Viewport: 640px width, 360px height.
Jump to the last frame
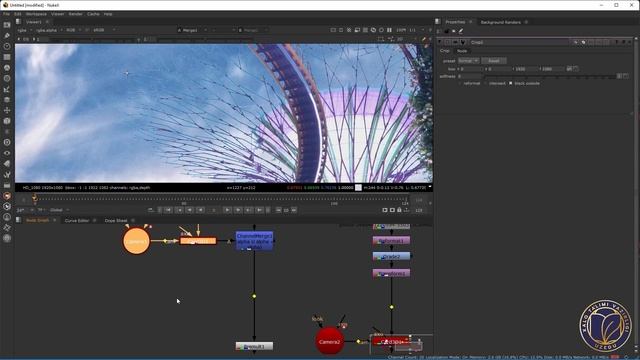(260, 210)
